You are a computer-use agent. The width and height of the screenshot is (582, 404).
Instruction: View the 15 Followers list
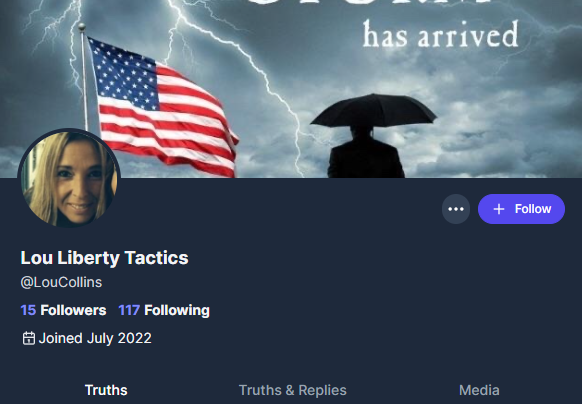(x=63, y=310)
